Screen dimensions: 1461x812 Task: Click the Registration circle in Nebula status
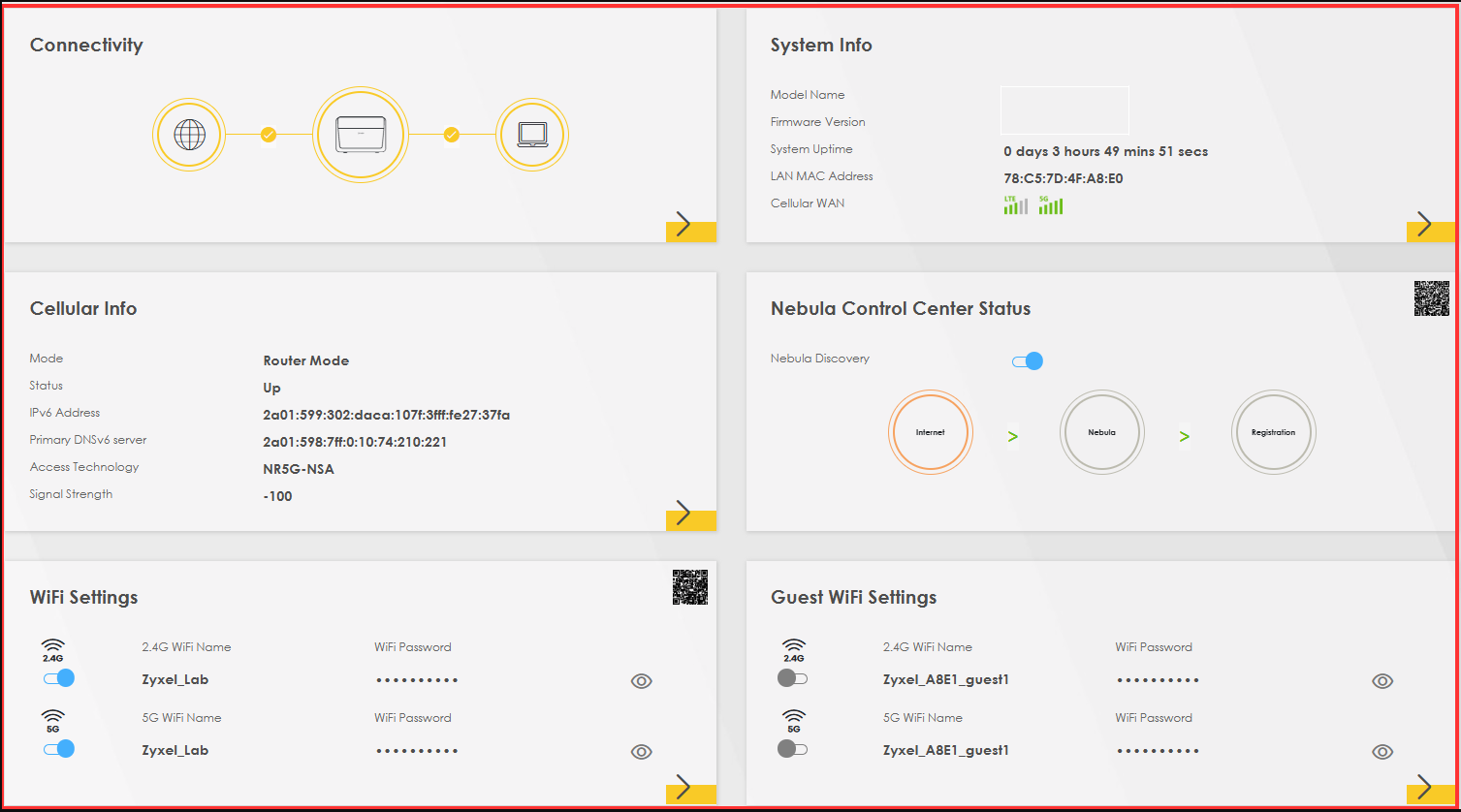pyautogui.click(x=1273, y=432)
